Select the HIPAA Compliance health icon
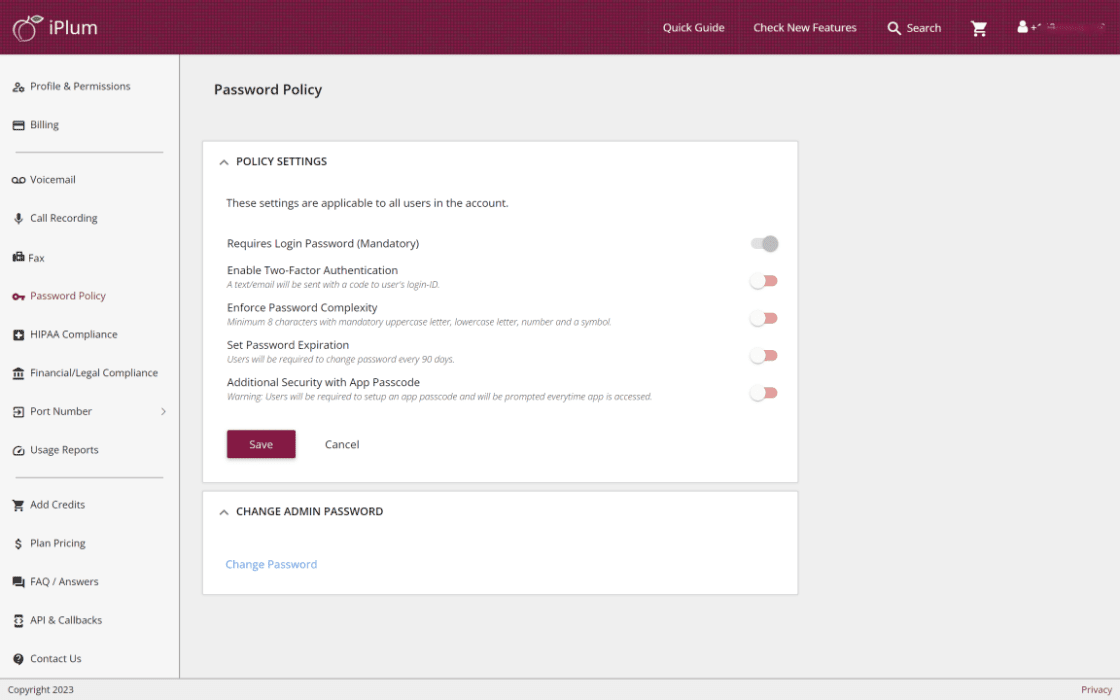 coord(17,334)
